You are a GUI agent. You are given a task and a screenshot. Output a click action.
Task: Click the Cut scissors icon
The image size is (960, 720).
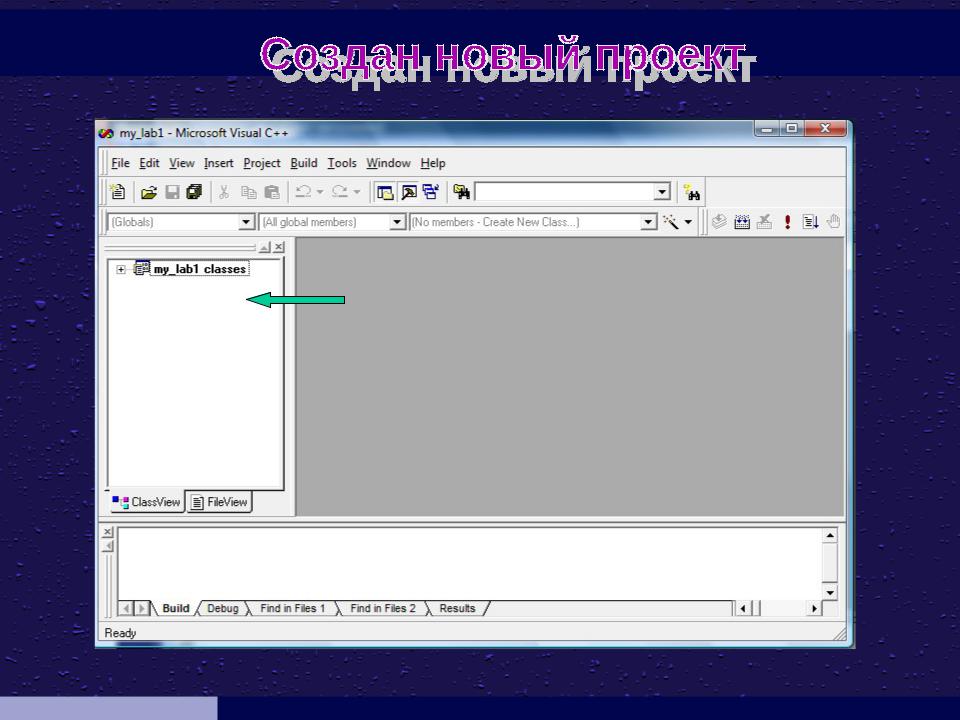(224, 192)
